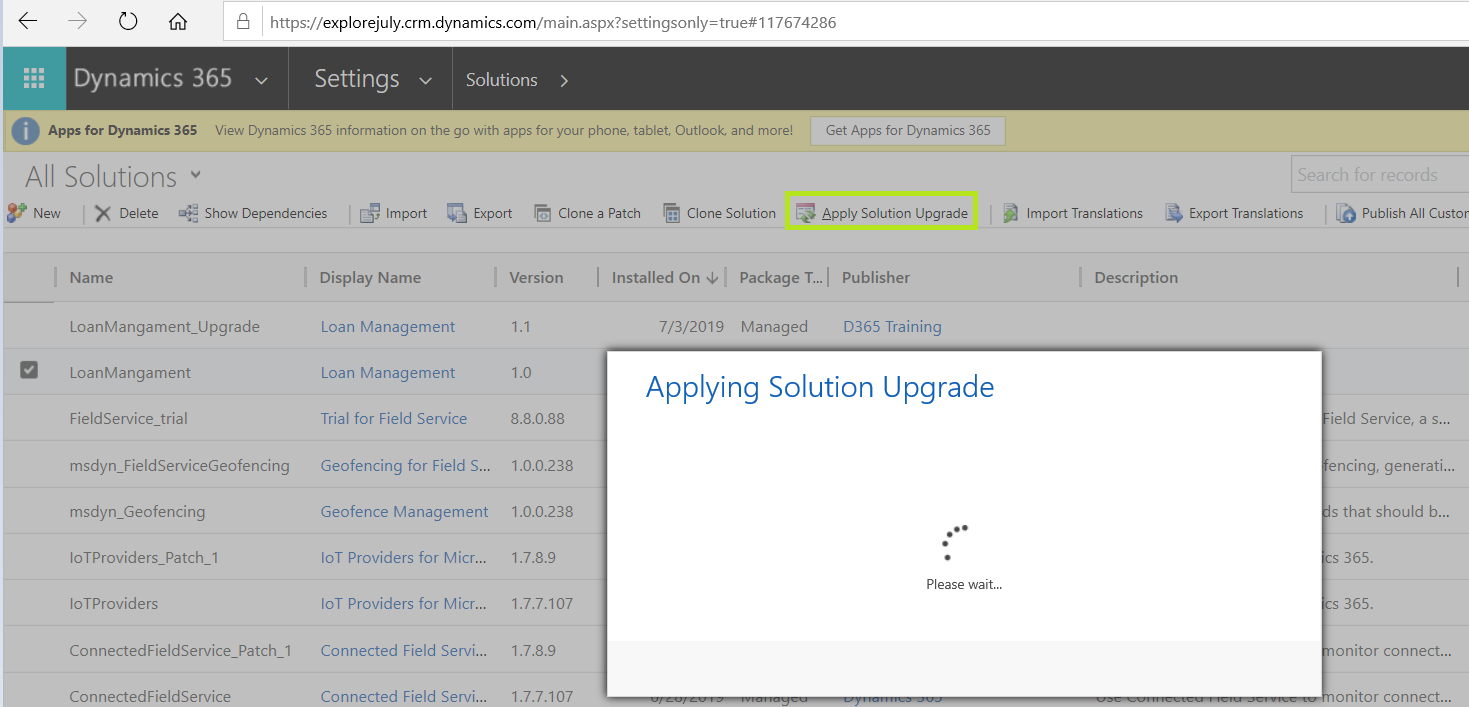Select the IoTProviders_Patch_1 row name
The height and width of the screenshot is (707, 1469).
(x=144, y=557)
